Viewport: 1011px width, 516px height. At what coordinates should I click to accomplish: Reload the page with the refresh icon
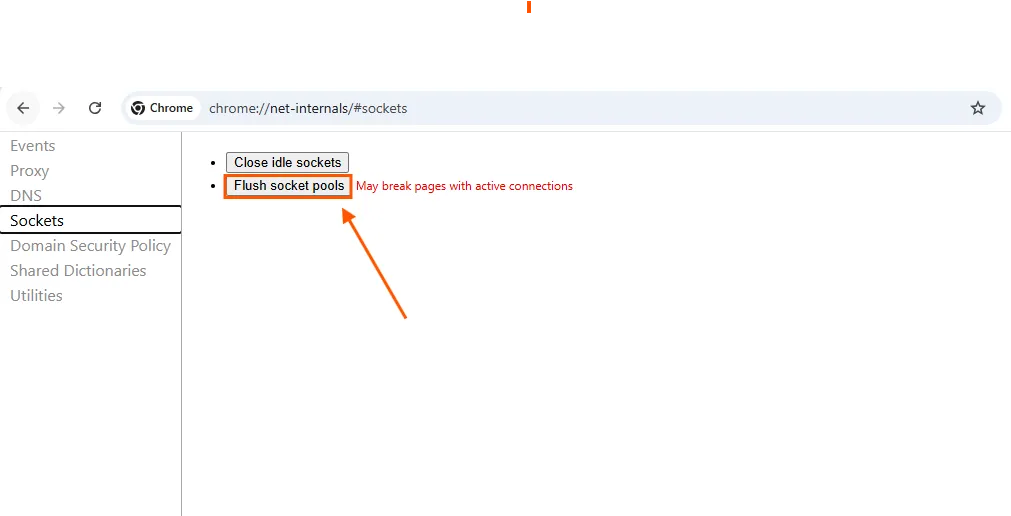point(95,108)
